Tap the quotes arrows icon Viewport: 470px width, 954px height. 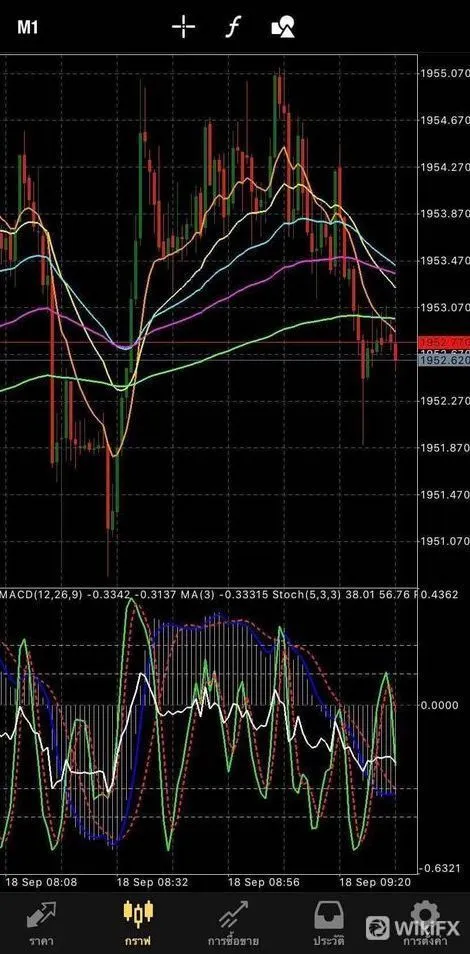coord(41,914)
